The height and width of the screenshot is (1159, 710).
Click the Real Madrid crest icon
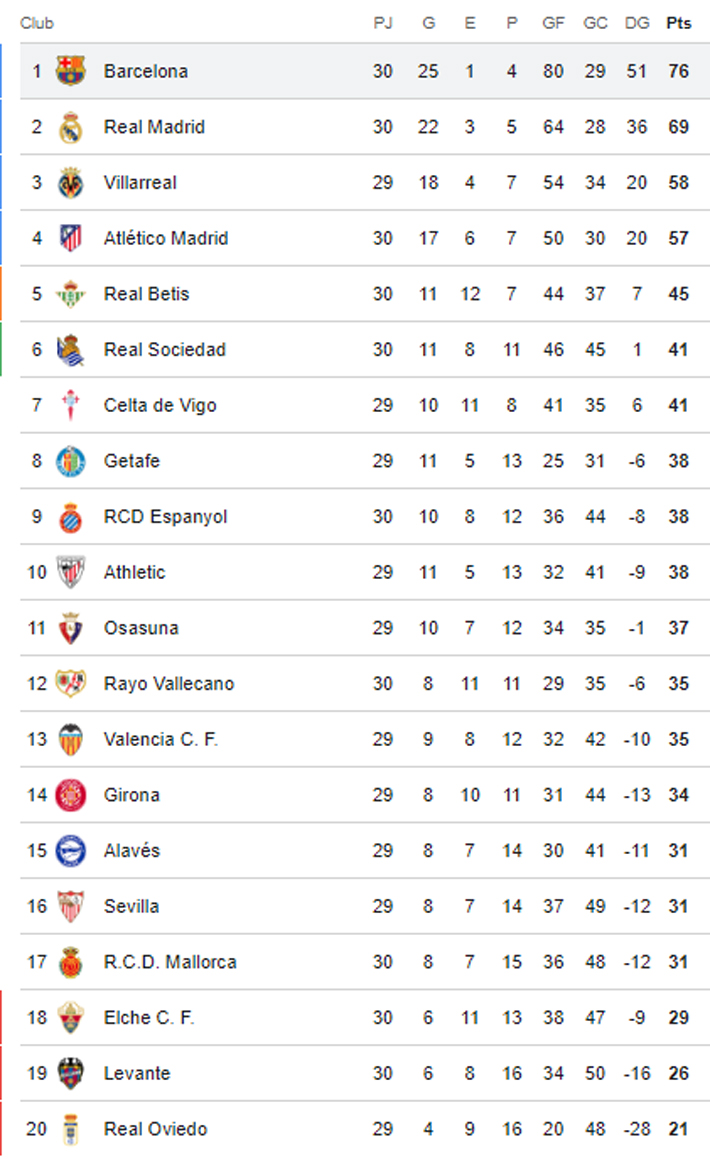[70, 127]
